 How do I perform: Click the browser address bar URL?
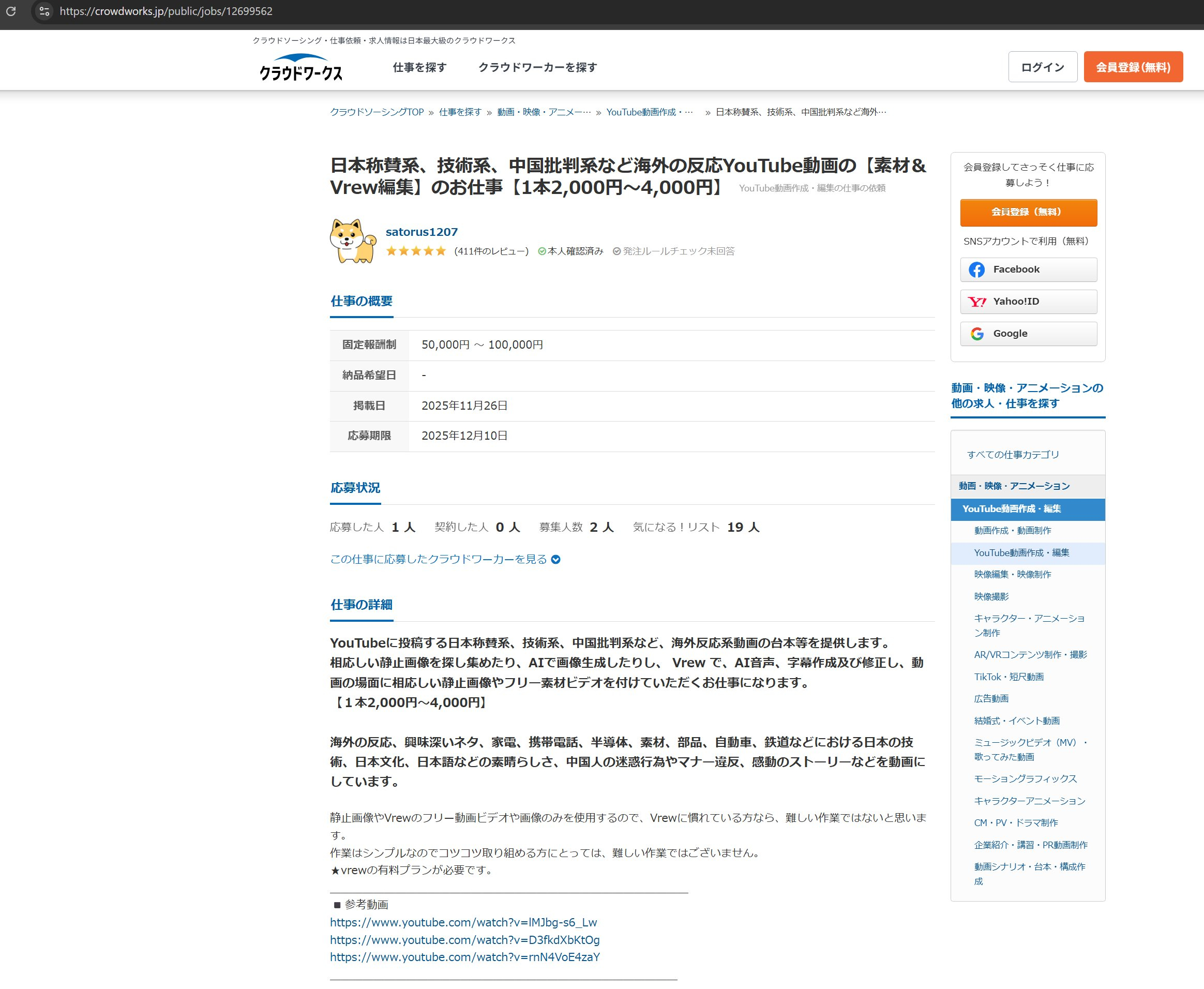(165, 11)
